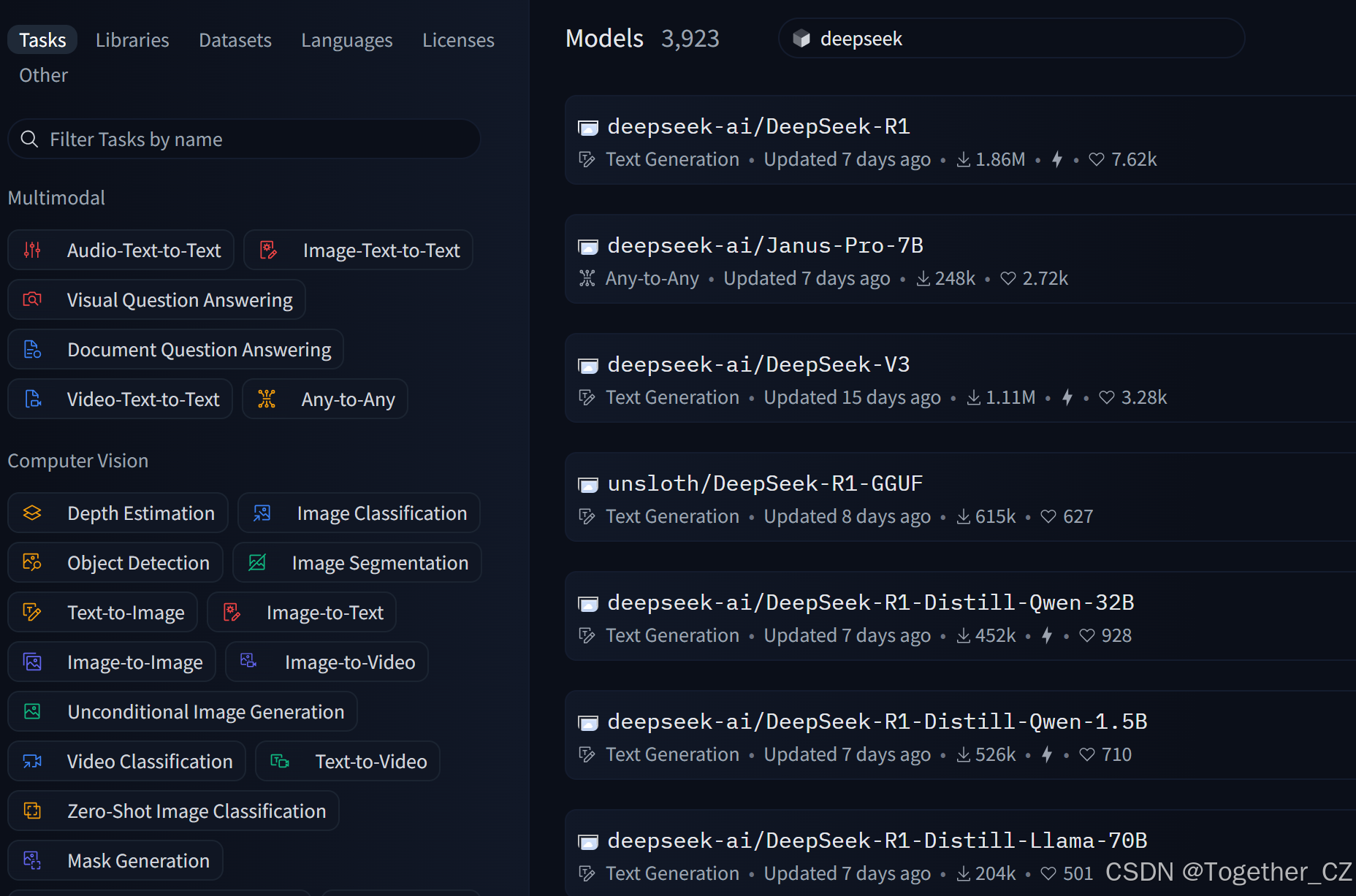Image resolution: width=1356 pixels, height=896 pixels.
Task: Open DeepSeek-R1-Distill-Llama-70B model page
Action: (877, 841)
